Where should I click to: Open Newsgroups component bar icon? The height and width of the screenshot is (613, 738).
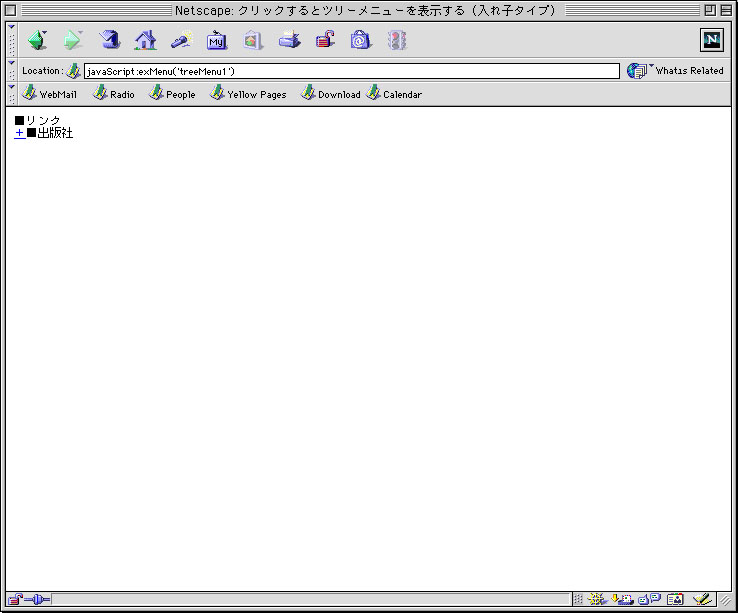(x=649, y=599)
